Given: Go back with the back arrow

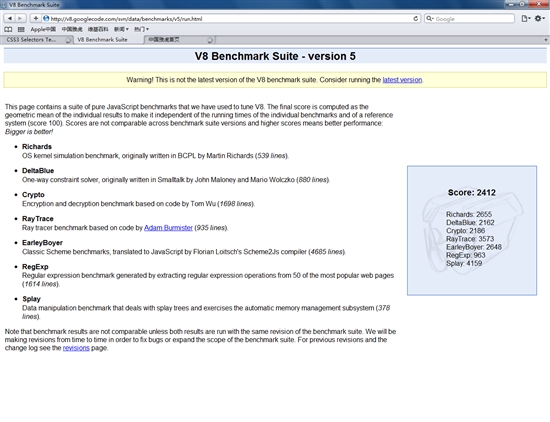Looking at the screenshot, I should pyautogui.click(x=10, y=19).
